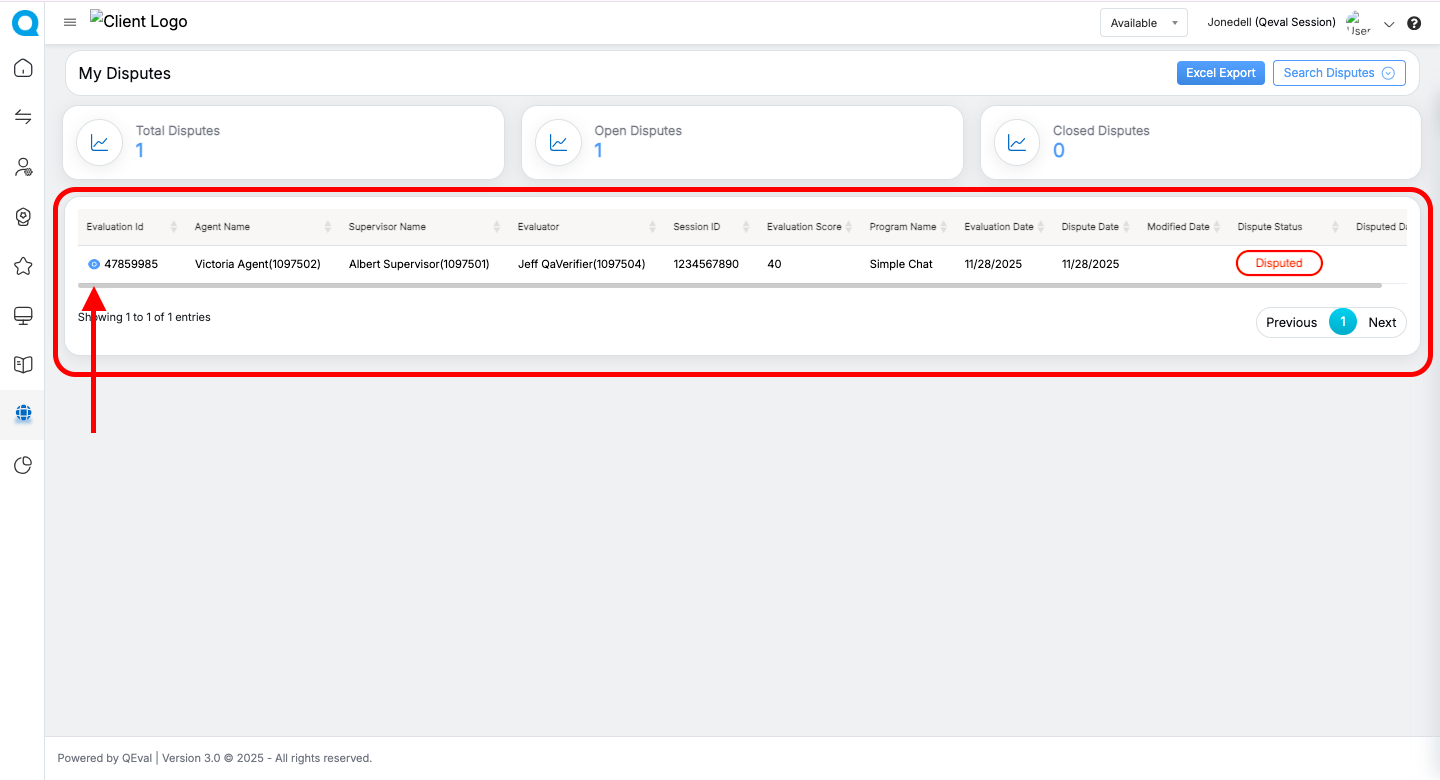Expand the user profile chevron
1440x780 pixels.
pyautogui.click(x=1389, y=24)
